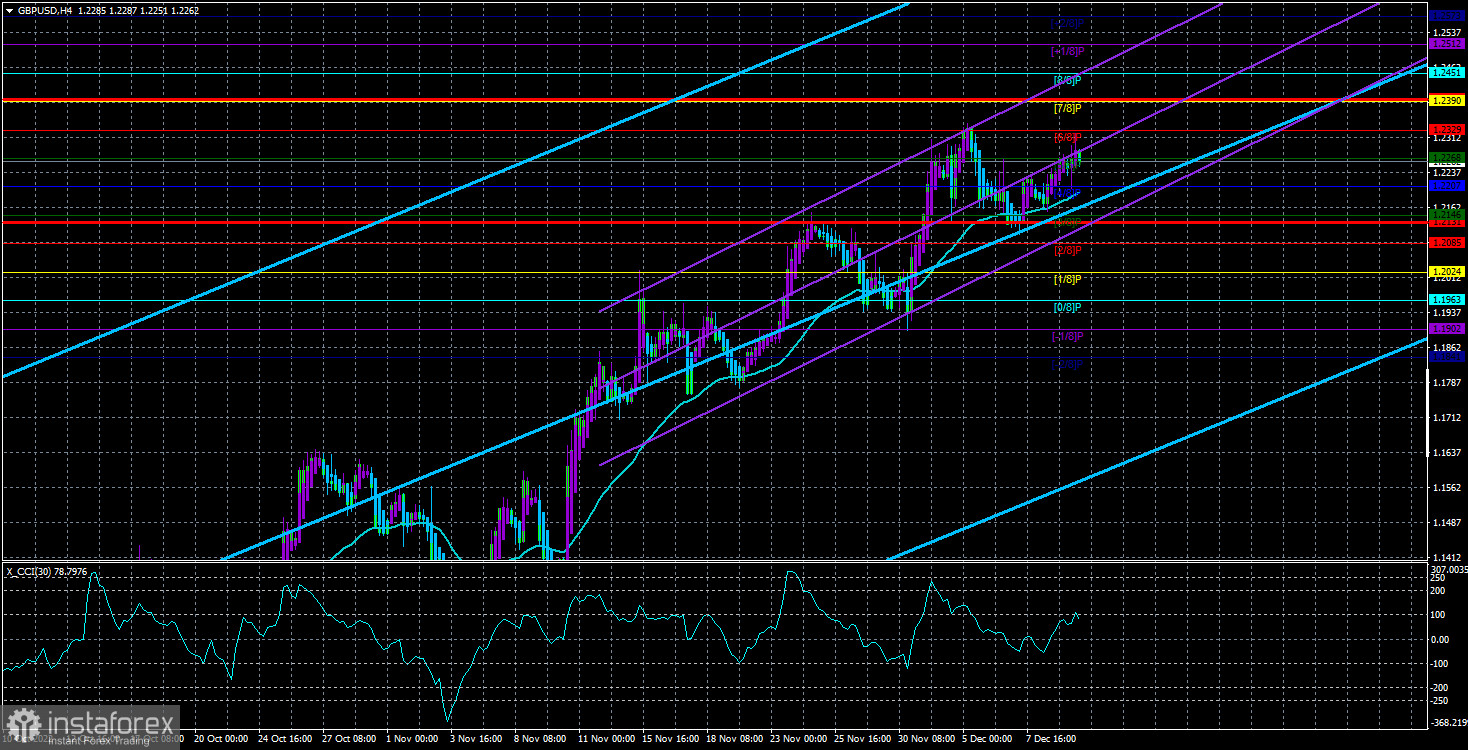Image resolution: width=1468 pixels, height=750 pixels.
Task: Click the 15 Nov 16:00 time label
Action: pos(671,740)
